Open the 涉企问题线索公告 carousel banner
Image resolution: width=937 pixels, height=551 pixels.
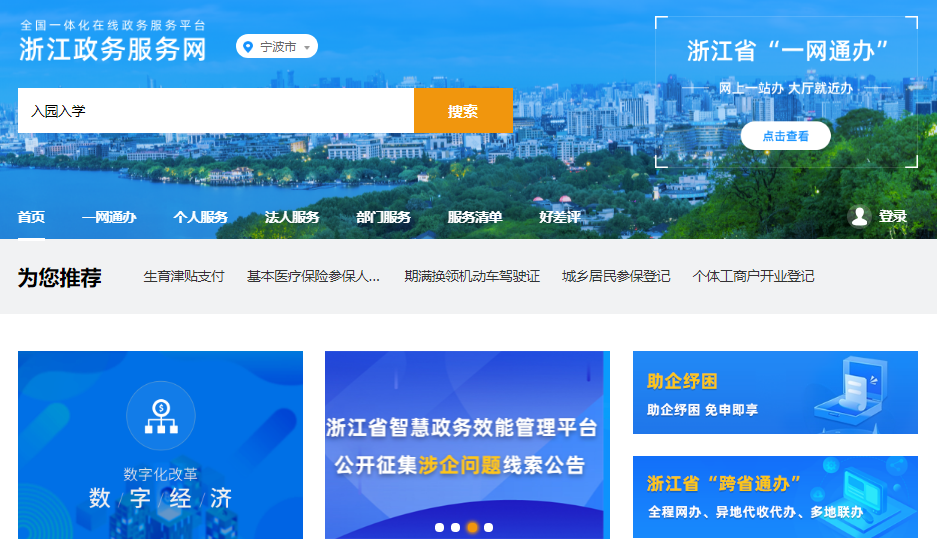[467, 445]
